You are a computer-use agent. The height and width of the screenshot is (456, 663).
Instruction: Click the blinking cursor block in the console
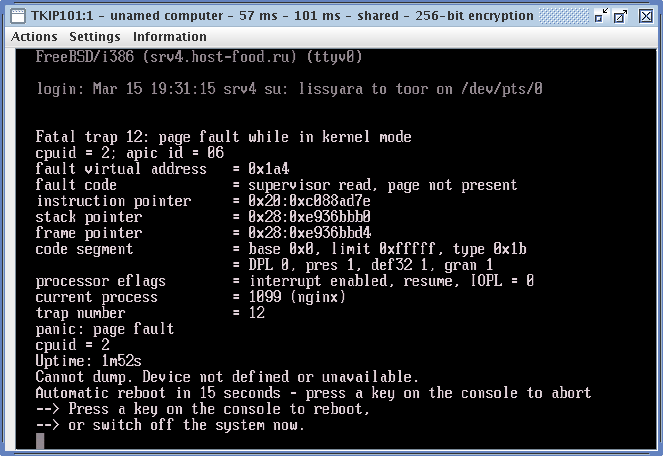coord(40,441)
